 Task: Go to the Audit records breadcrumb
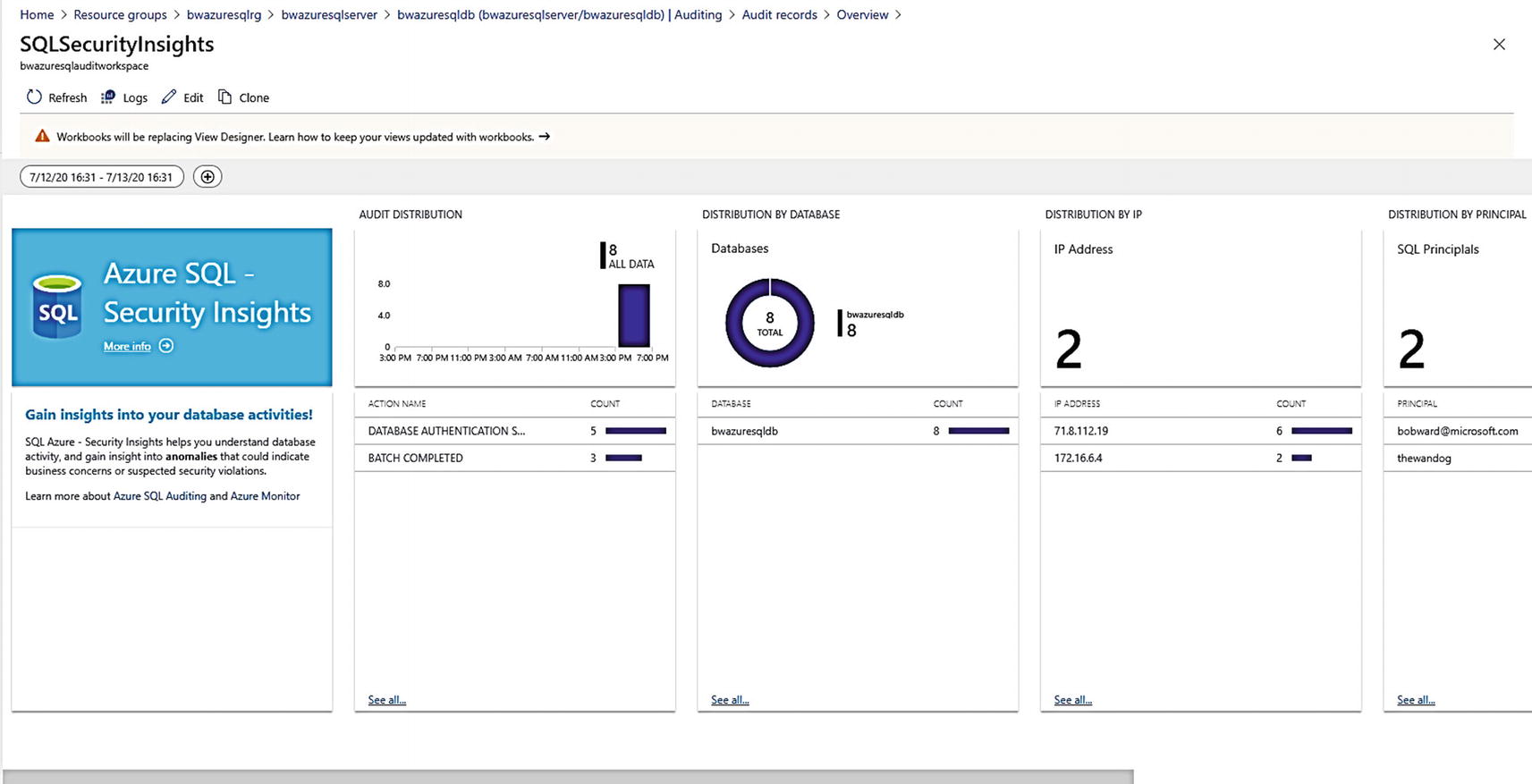point(779,15)
